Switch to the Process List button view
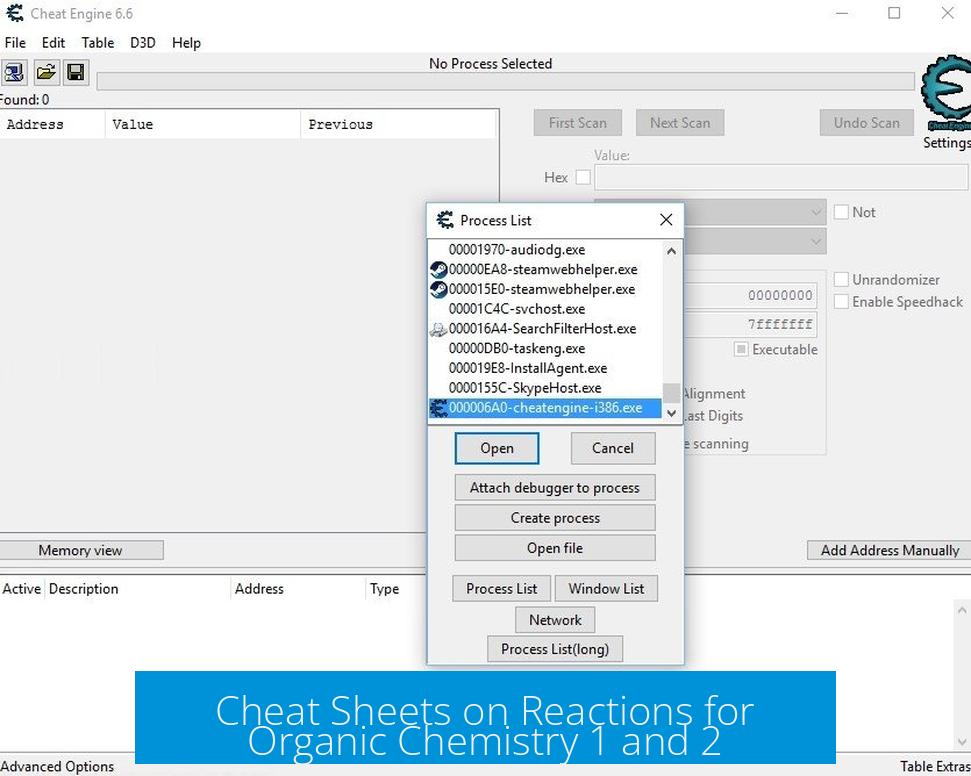Image resolution: width=971 pixels, height=776 pixels. 502,588
